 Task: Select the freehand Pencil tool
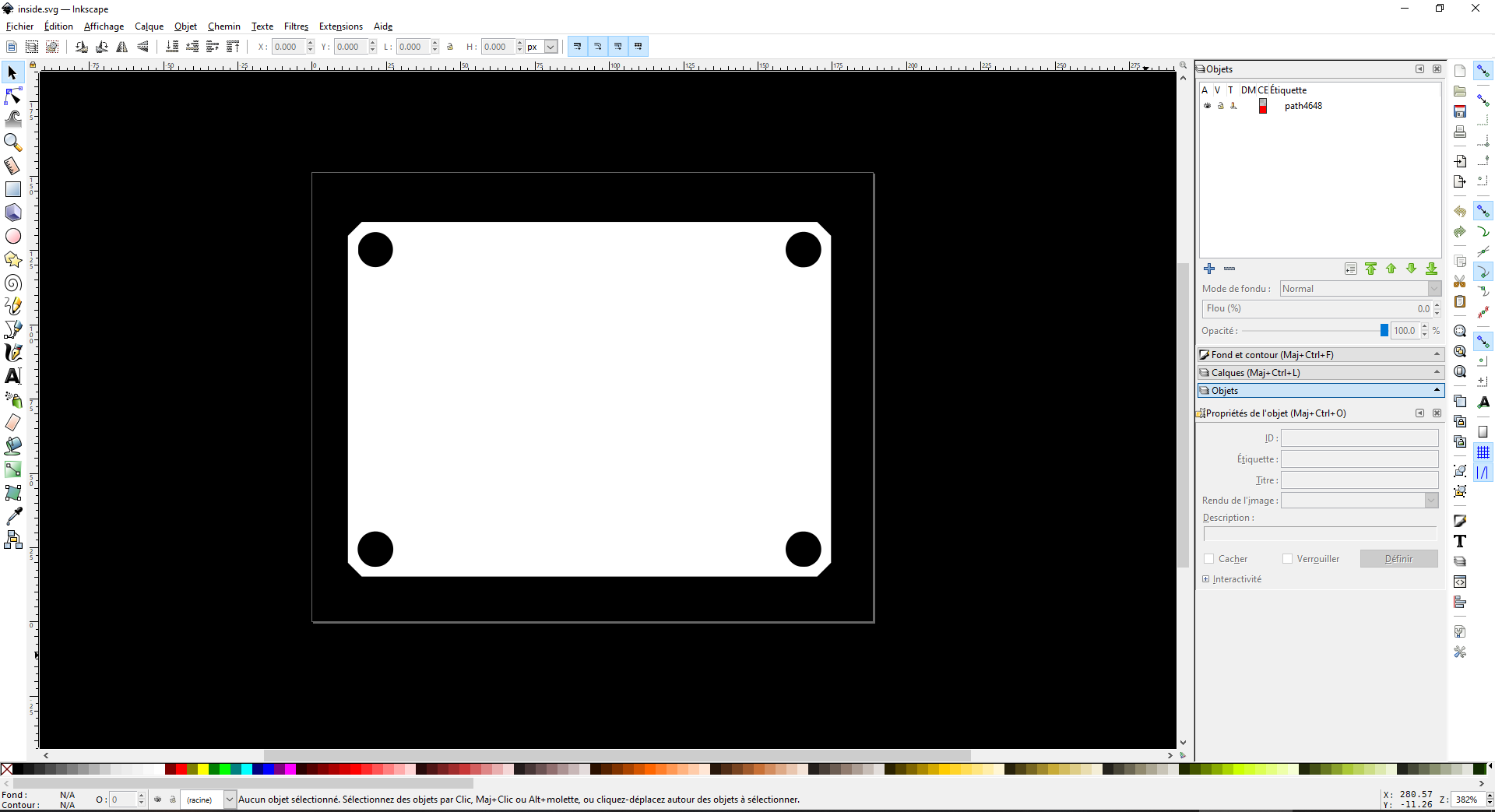pyautogui.click(x=13, y=306)
